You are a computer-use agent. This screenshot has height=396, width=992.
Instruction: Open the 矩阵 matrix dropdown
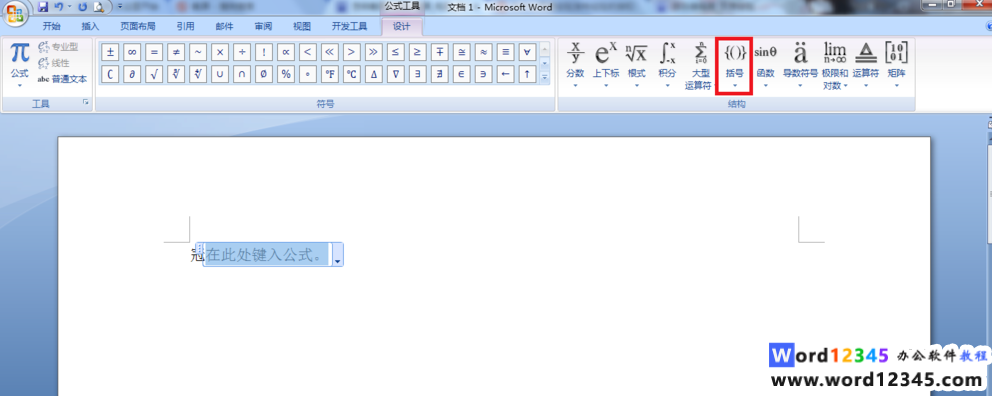pos(896,65)
